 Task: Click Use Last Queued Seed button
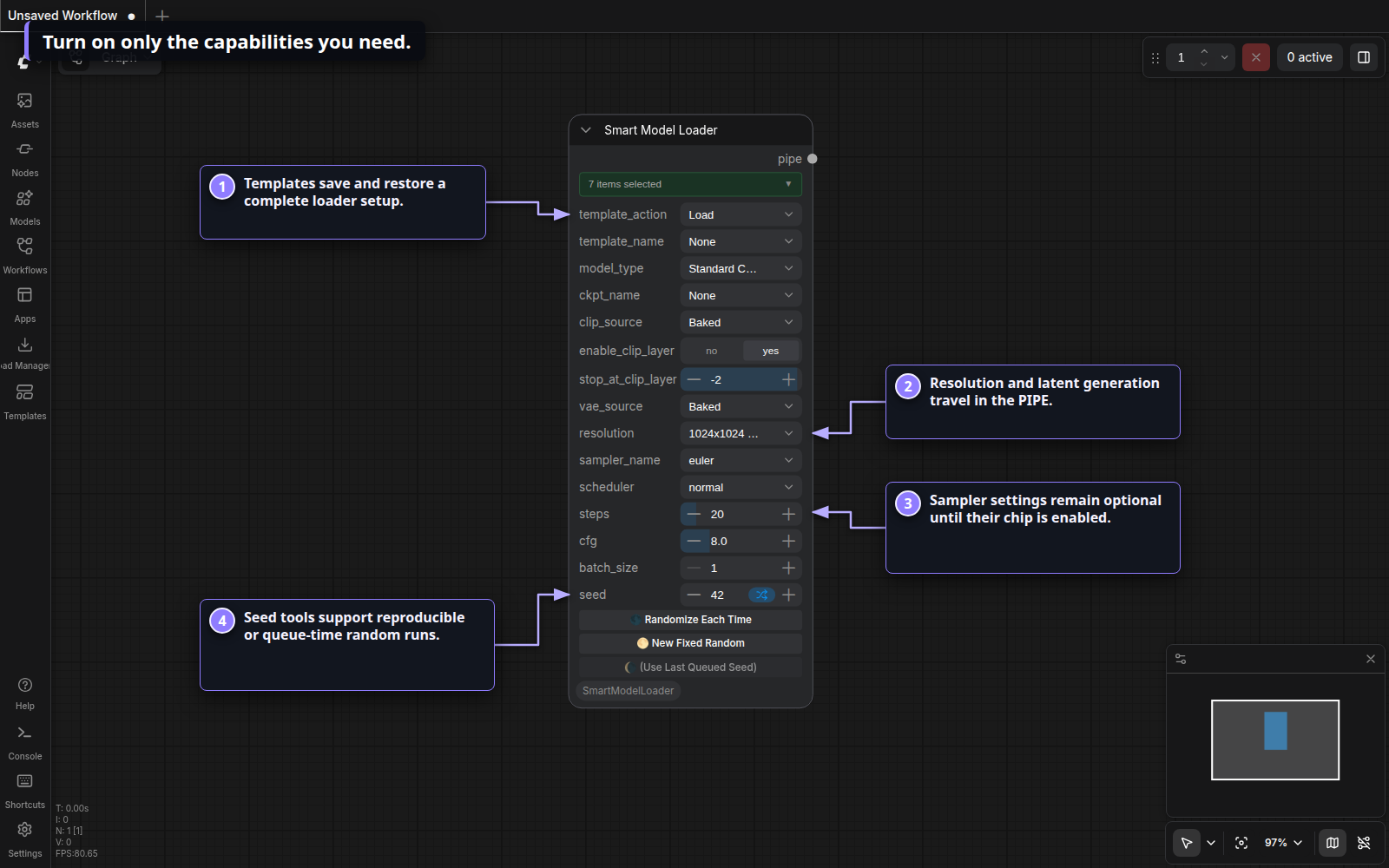(x=690, y=667)
